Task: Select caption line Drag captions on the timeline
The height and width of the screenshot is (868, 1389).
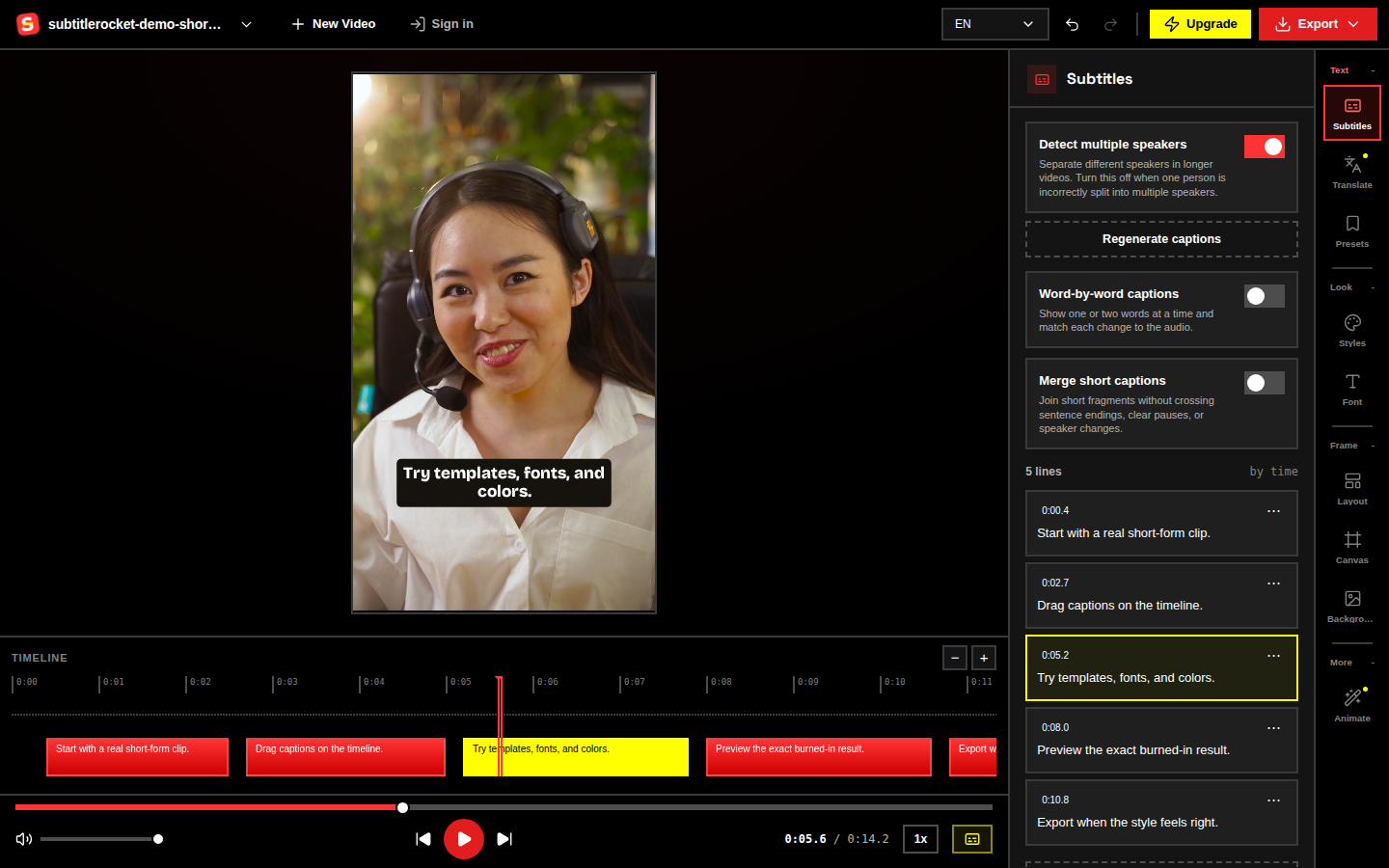Action: pyautogui.click(x=1161, y=596)
